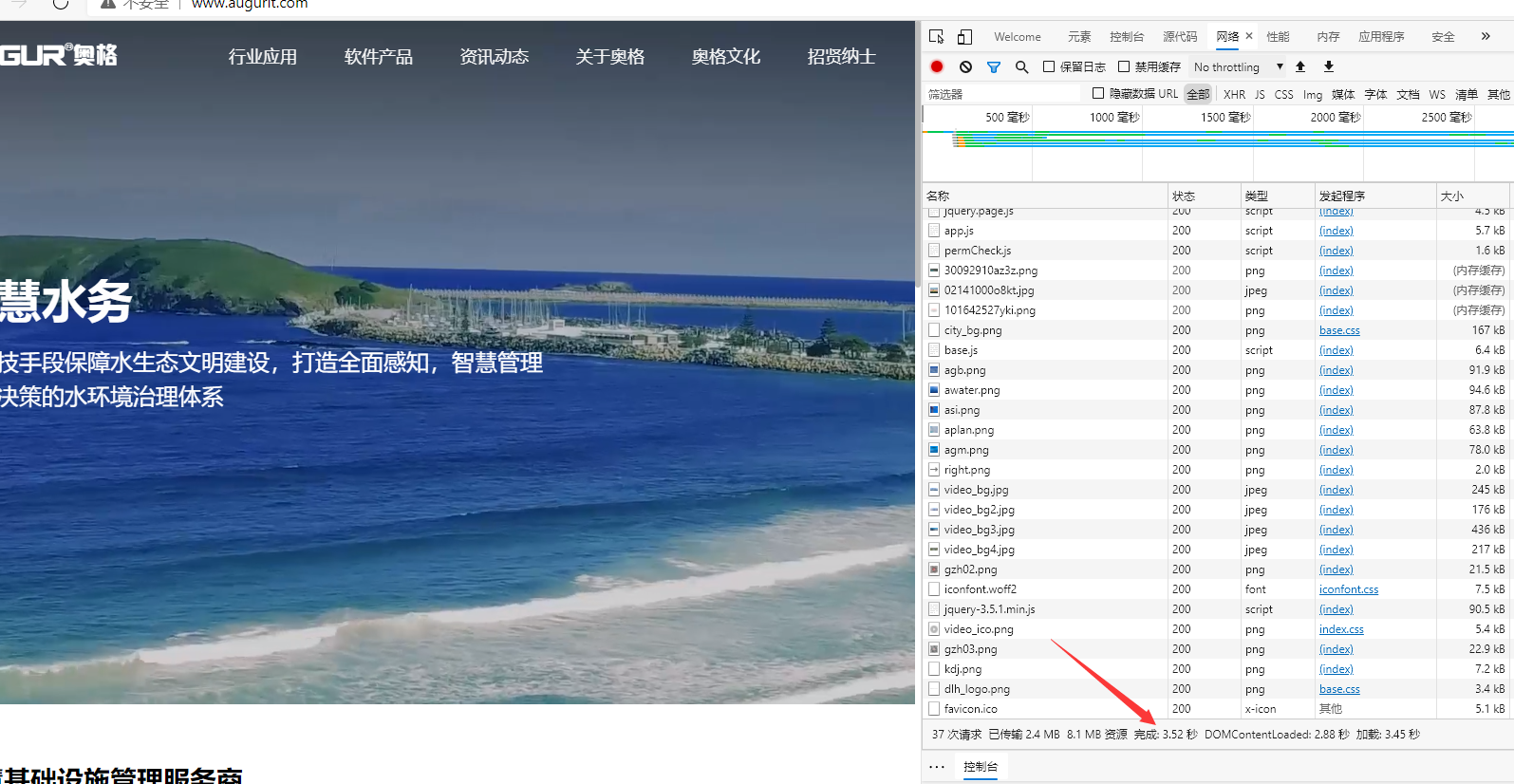Check the 隐藏数据 URL checkbox

[1098, 93]
